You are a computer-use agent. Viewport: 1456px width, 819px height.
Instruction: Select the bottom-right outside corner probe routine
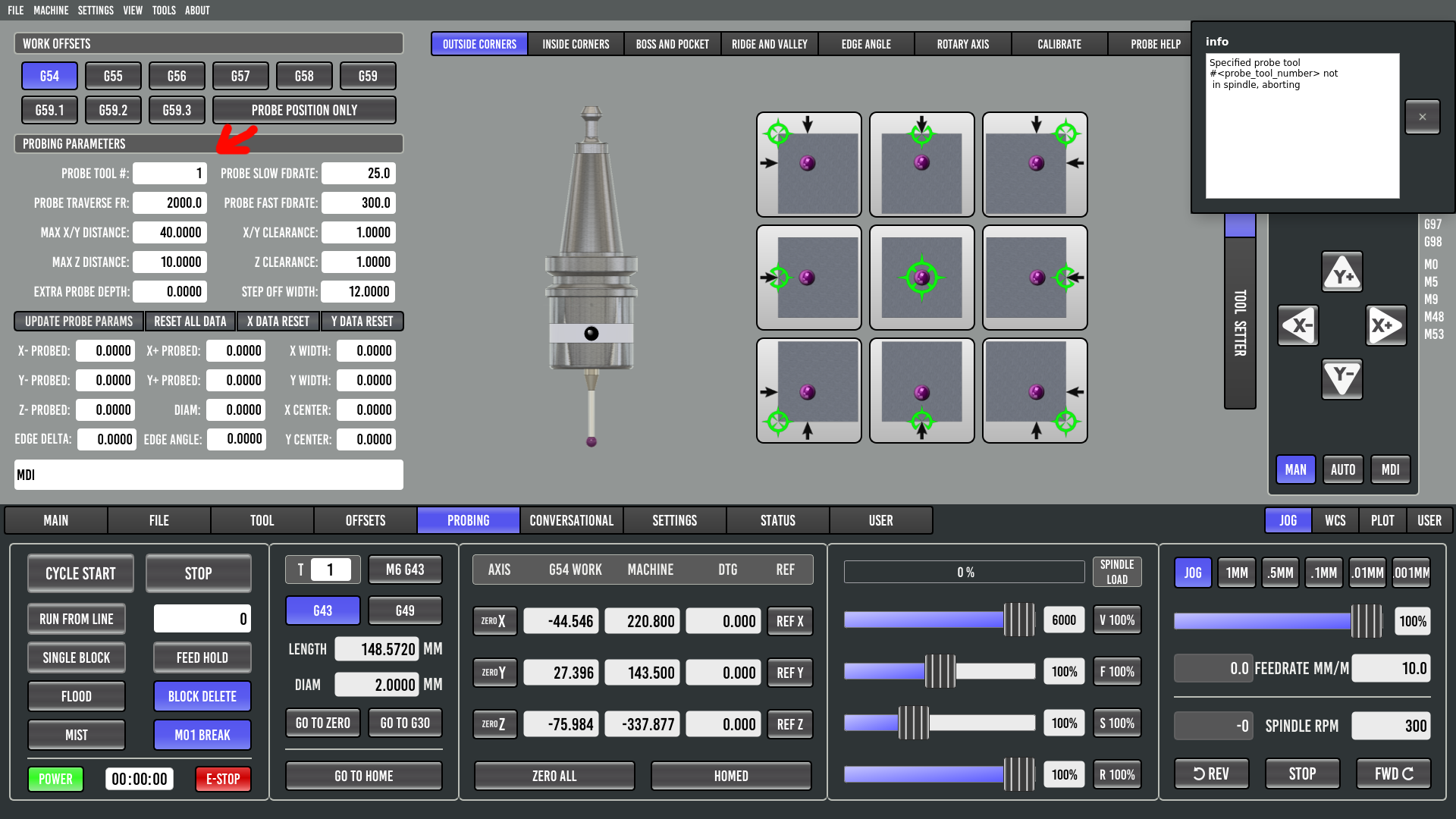(x=1034, y=391)
